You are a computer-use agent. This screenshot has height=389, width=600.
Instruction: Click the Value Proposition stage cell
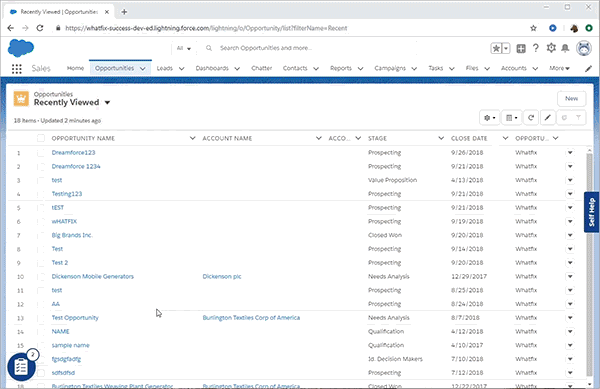coord(393,180)
